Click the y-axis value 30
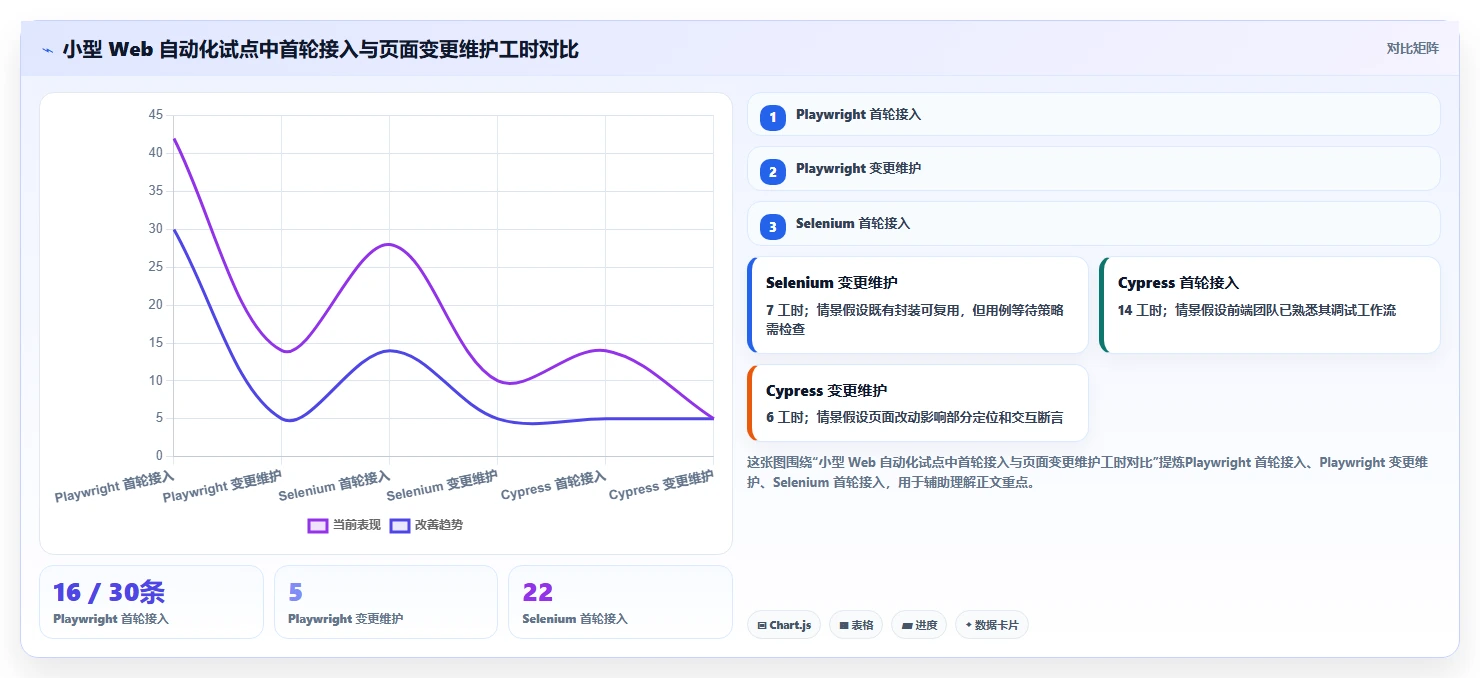Image resolution: width=1480 pixels, height=678 pixels. [155, 229]
